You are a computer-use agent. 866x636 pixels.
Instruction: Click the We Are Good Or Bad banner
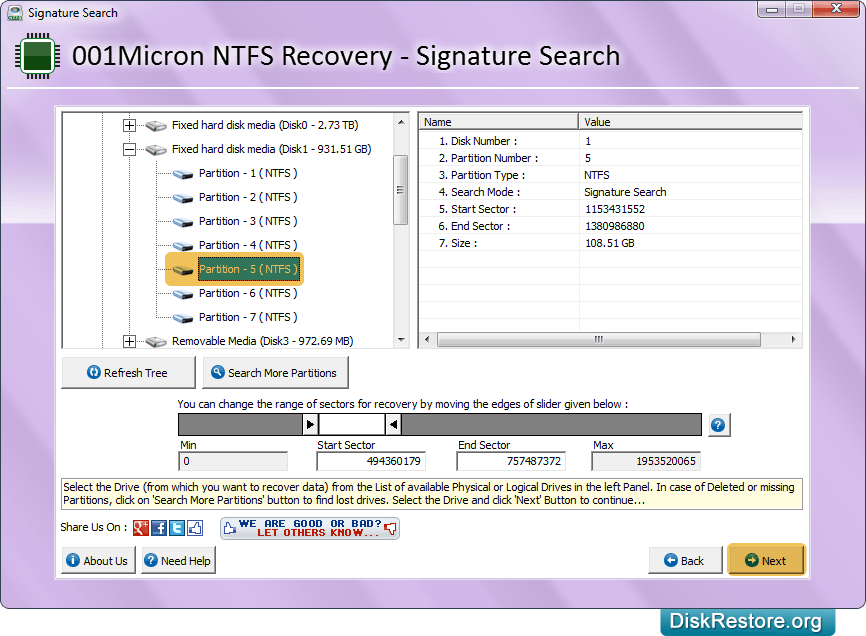[310, 528]
